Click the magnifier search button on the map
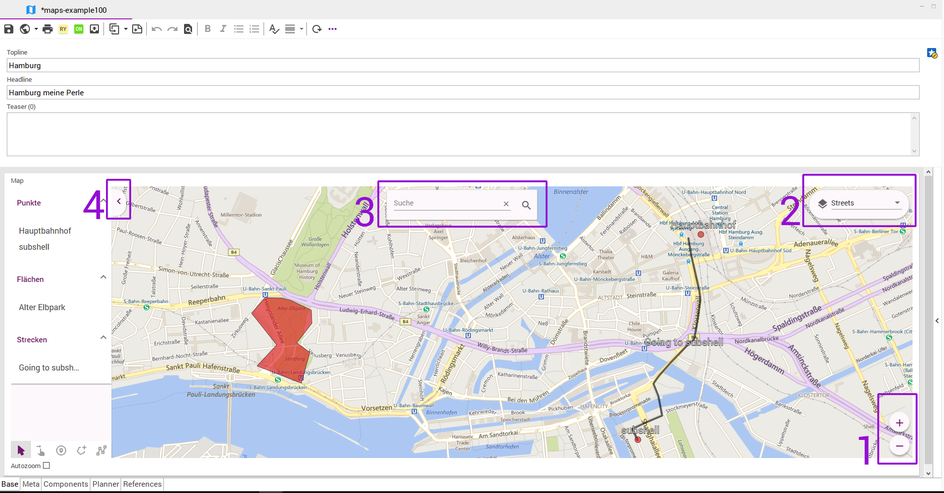 [526, 205]
